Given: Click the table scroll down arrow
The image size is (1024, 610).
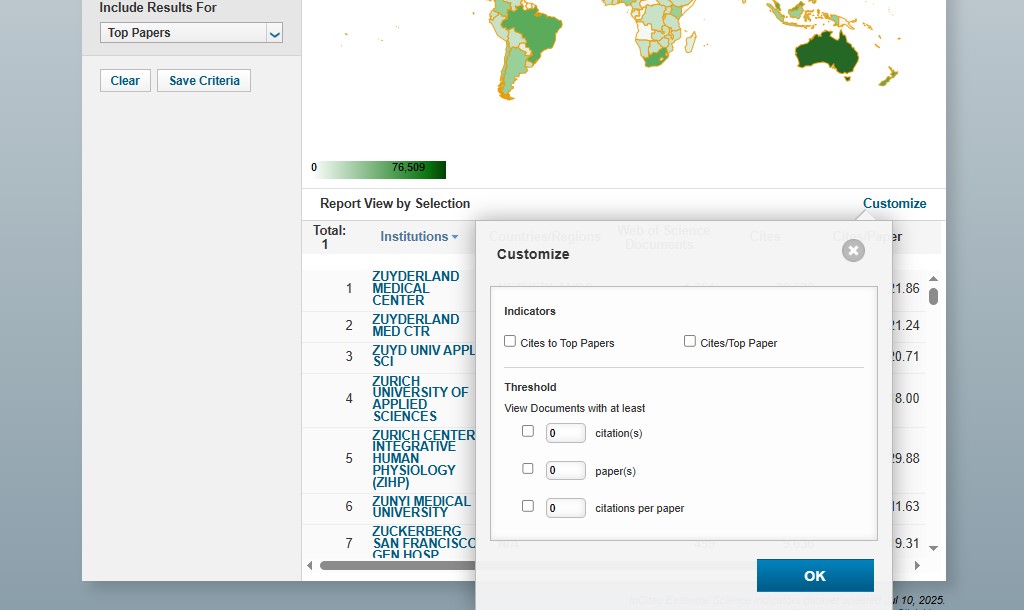Looking at the screenshot, I should [933, 549].
